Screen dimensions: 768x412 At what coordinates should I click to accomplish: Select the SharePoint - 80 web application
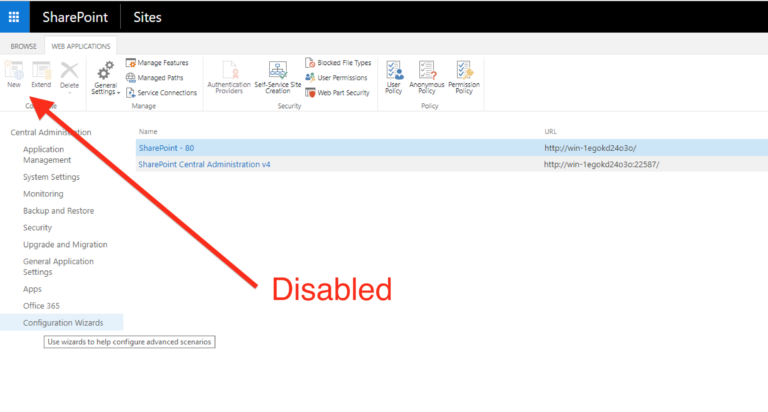pyautogui.click(x=166, y=148)
